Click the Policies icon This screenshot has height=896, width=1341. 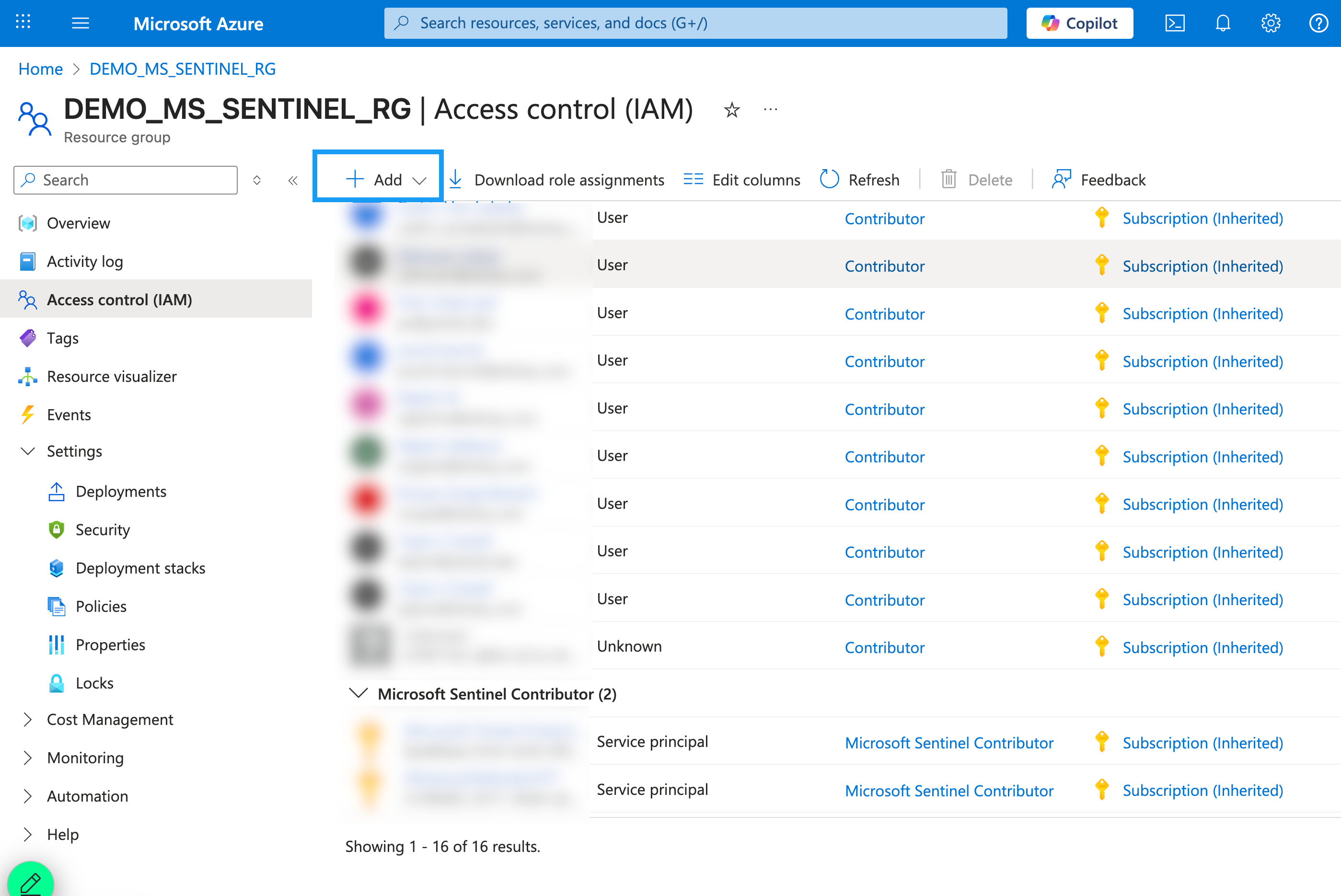[56, 606]
